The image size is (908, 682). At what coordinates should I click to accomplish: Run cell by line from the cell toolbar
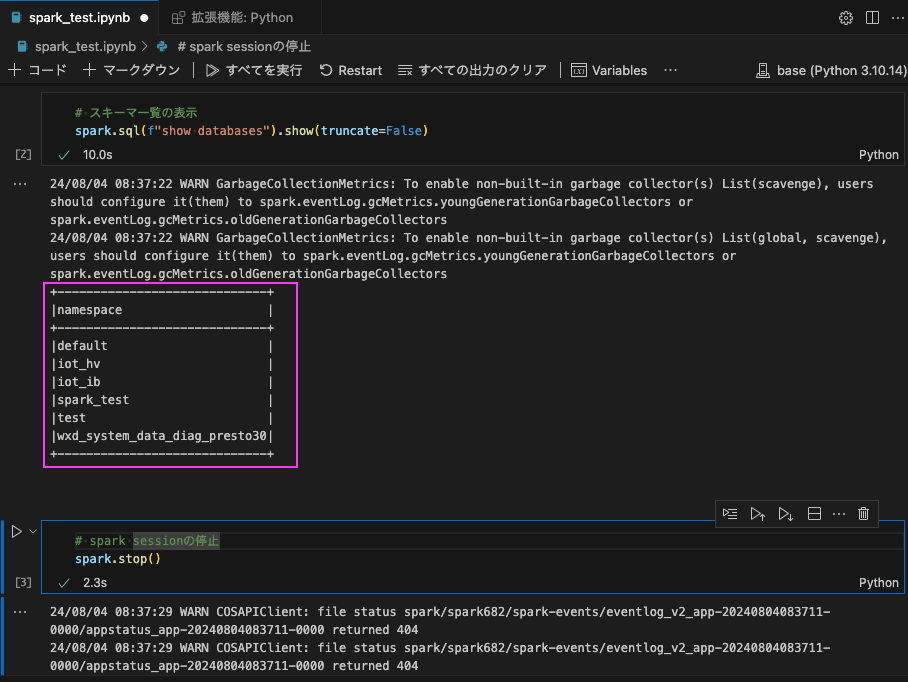point(730,514)
